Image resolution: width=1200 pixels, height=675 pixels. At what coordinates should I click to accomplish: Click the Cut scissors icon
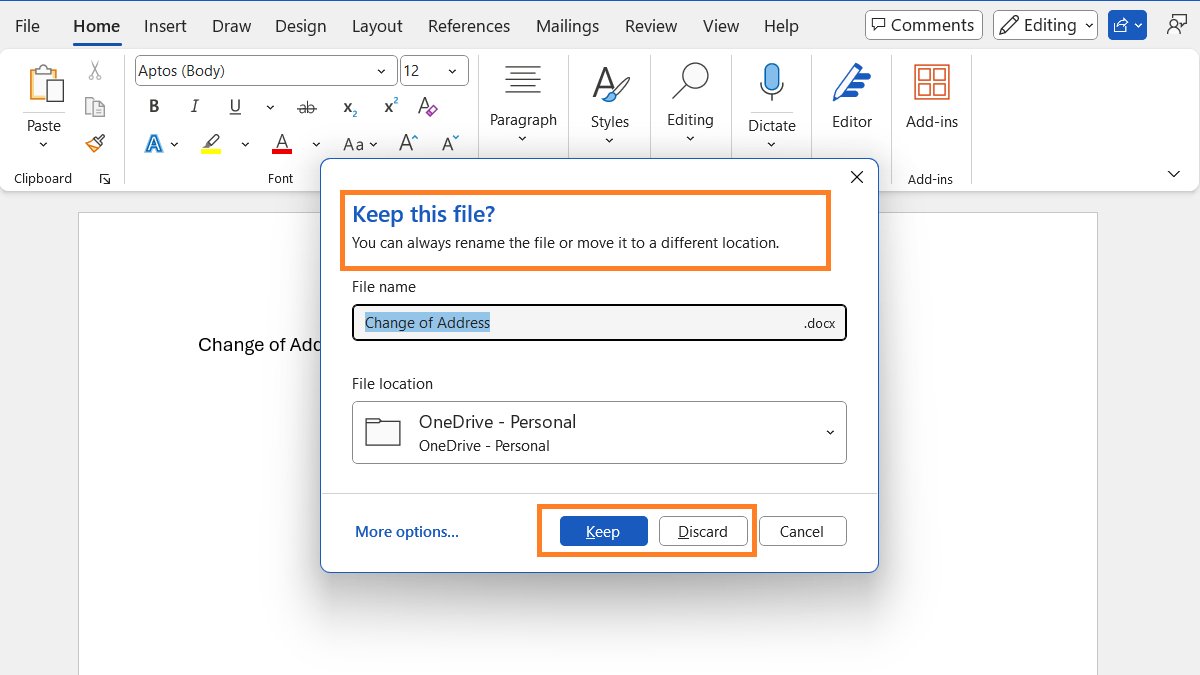[x=95, y=71]
